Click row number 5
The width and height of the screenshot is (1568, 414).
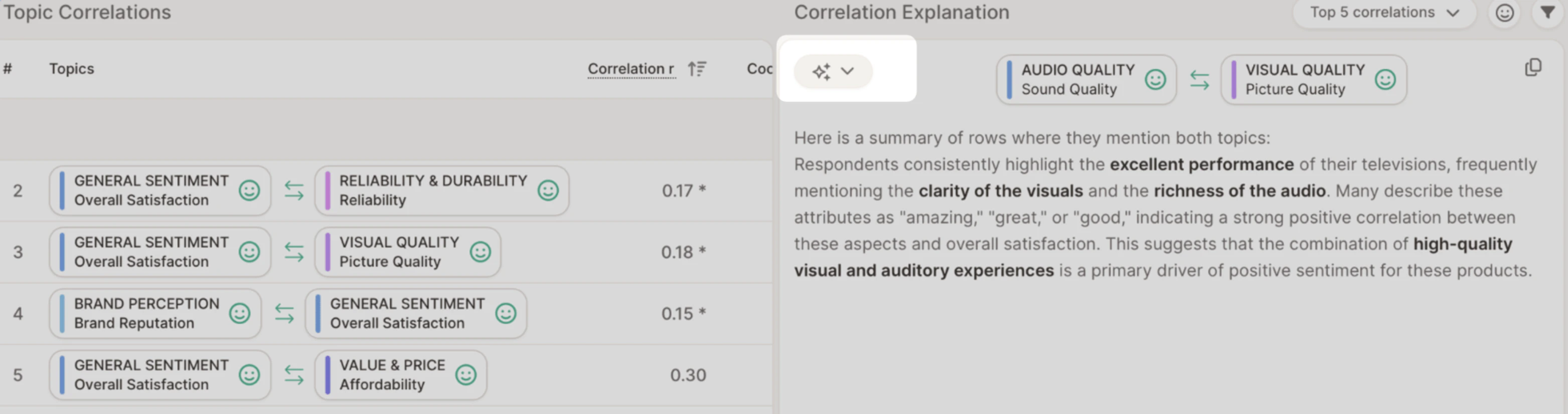[x=18, y=375]
